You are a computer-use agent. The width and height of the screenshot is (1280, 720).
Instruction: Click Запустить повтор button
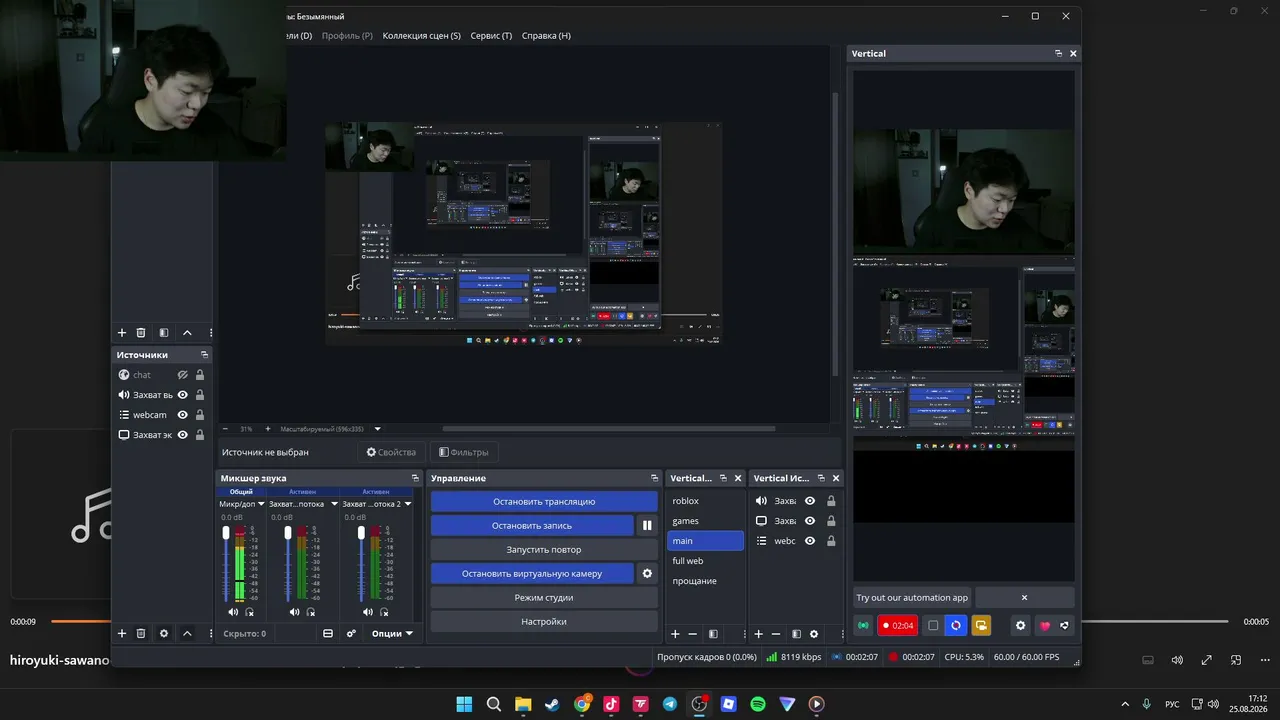[x=544, y=549]
